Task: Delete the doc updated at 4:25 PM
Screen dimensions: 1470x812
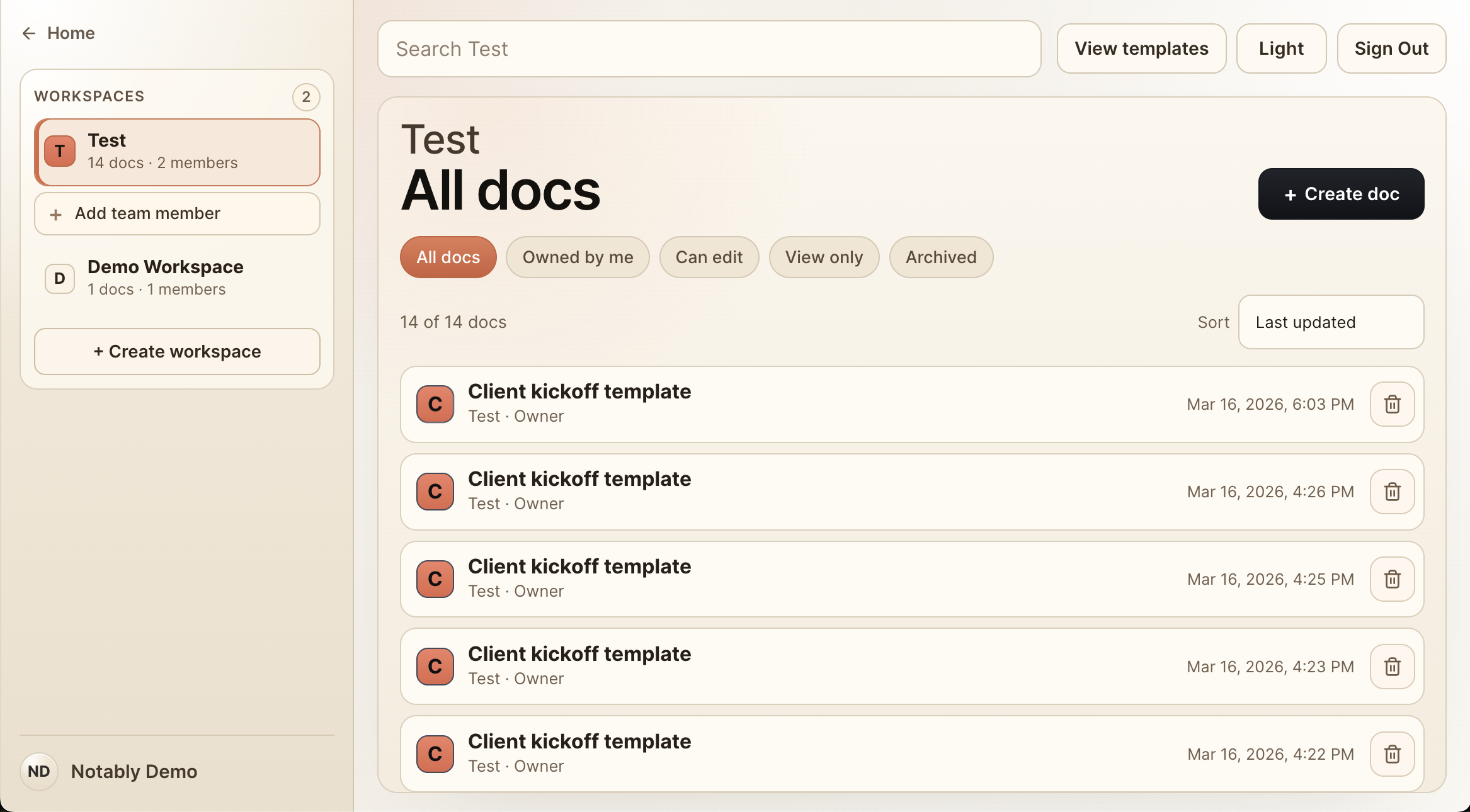Action: tap(1392, 579)
